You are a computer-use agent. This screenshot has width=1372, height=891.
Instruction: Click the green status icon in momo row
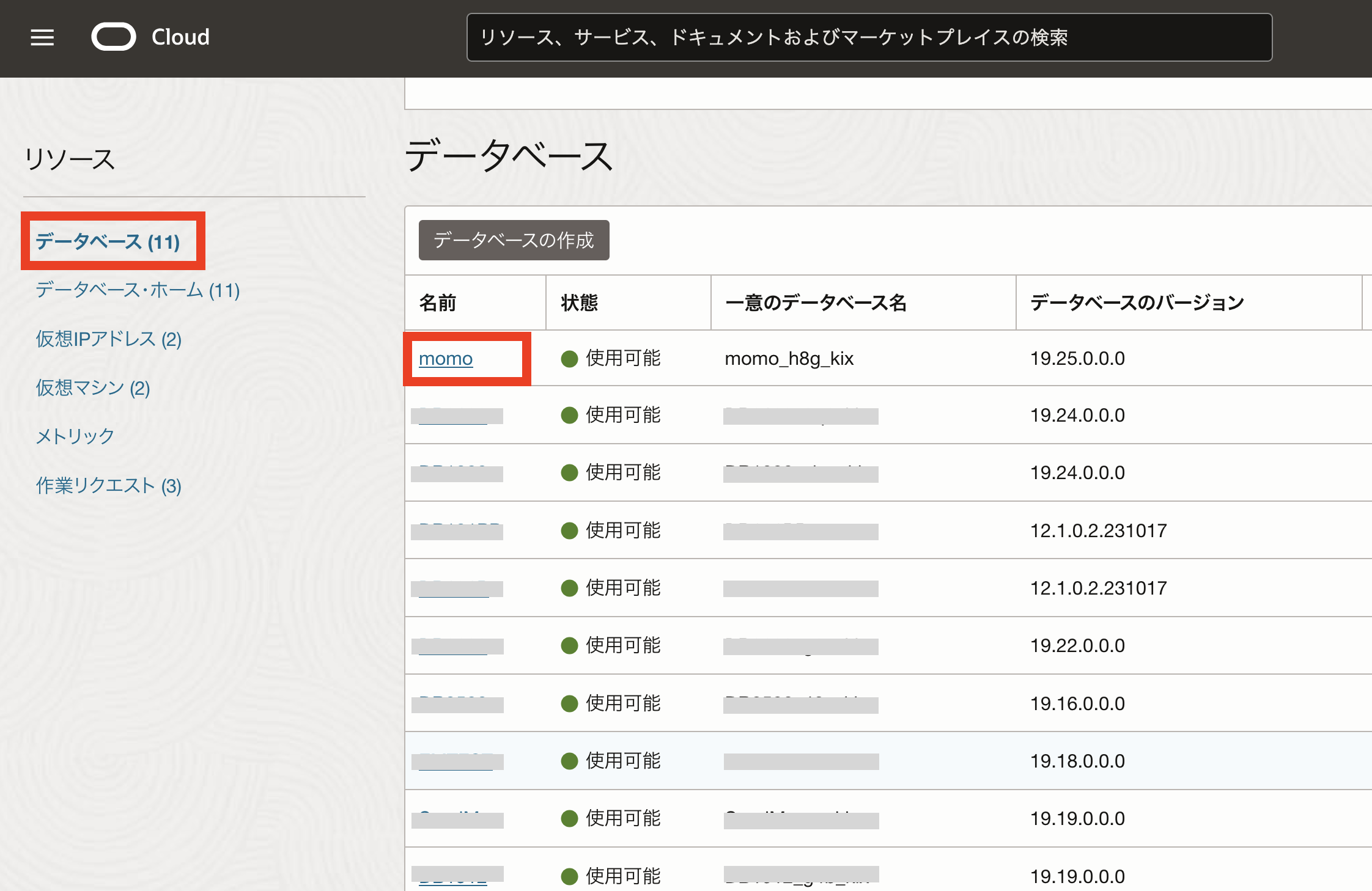[x=569, y=359]
